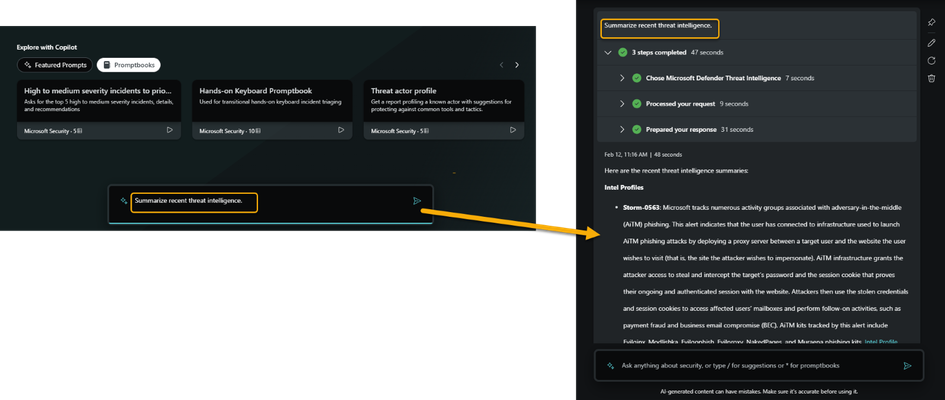Run the High to medium severity incidents promptbook
Screen dimensions: 945x400
tap(169, 130)
